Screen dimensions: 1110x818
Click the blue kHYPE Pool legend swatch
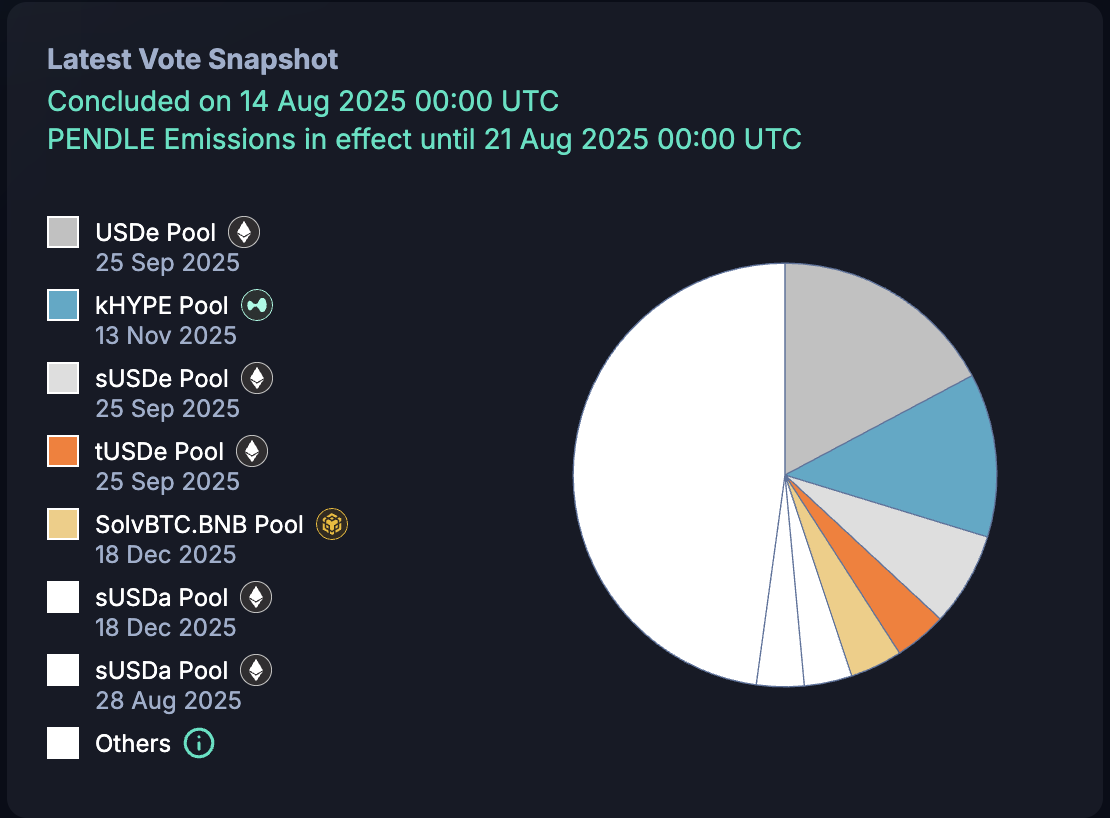63,305
